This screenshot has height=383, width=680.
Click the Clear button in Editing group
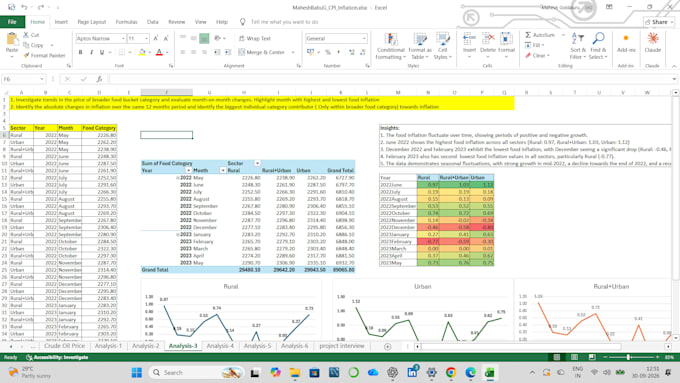pyautogui.click(x=538, y=56)
